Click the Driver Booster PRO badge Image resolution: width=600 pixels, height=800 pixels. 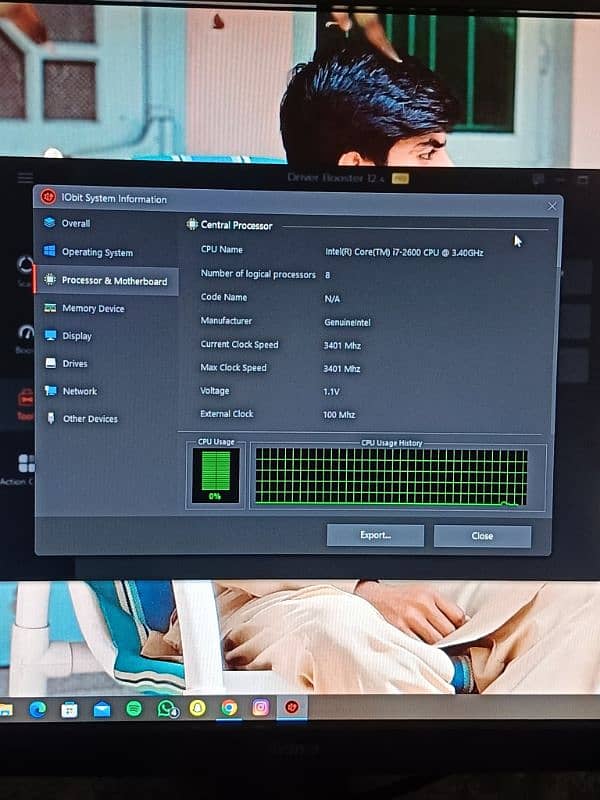point(400,179)
